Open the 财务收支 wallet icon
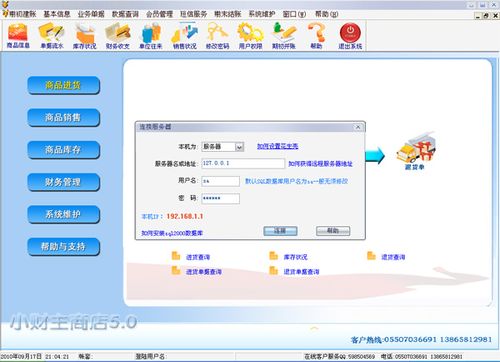500x362 pixels. pos(118,36)
